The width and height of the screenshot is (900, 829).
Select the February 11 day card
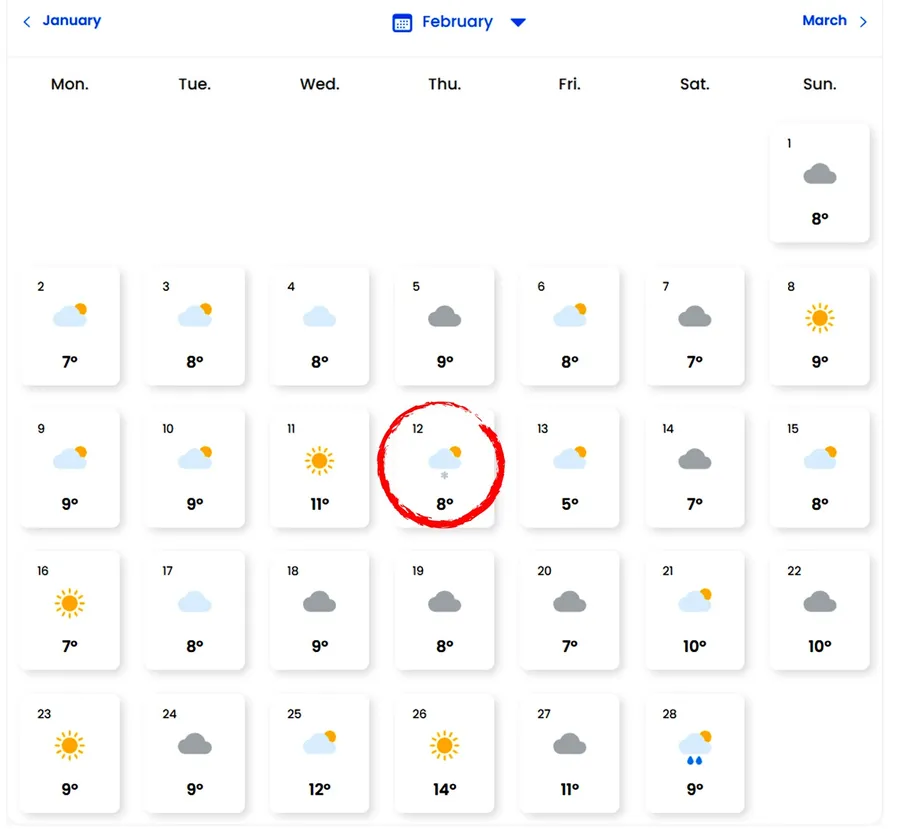[319, 468]
